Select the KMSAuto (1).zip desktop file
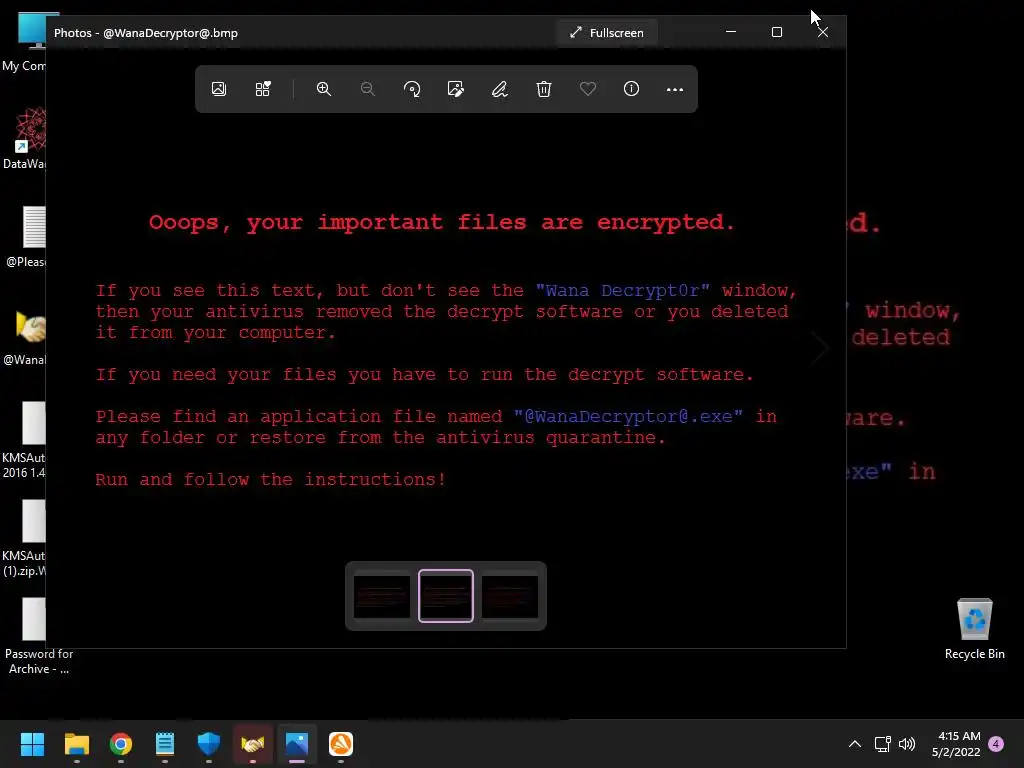The height and width of the screenshot is (768, 1024). click(x=24, y=538)
